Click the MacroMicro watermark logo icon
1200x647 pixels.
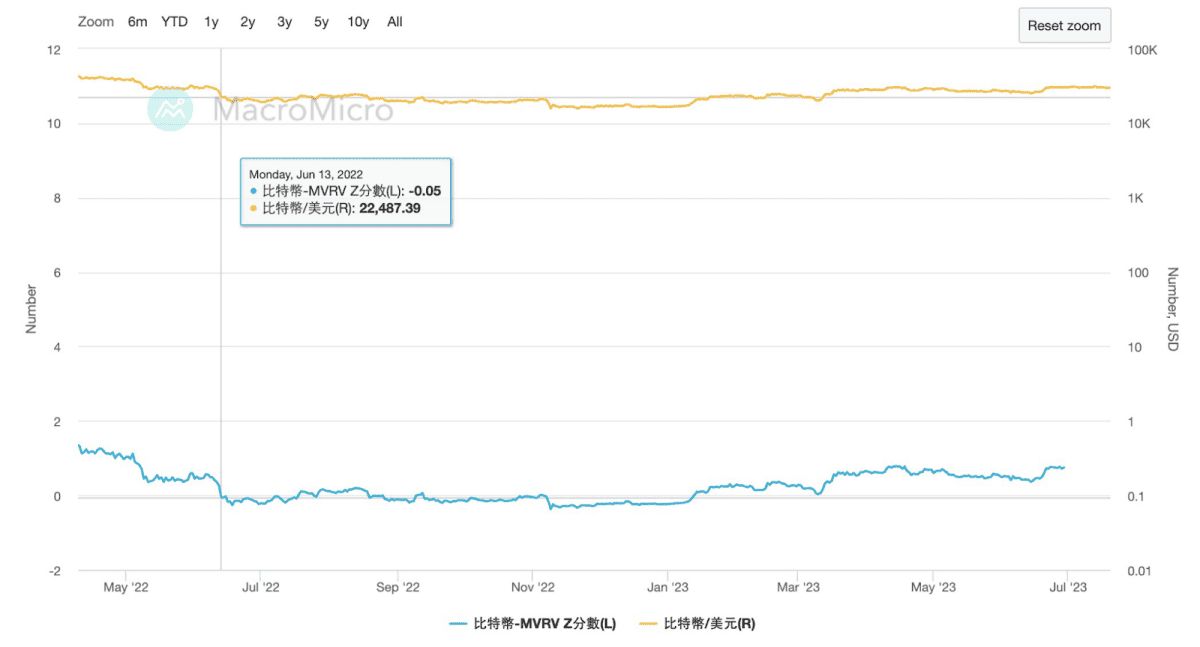[x=170, y=108]
